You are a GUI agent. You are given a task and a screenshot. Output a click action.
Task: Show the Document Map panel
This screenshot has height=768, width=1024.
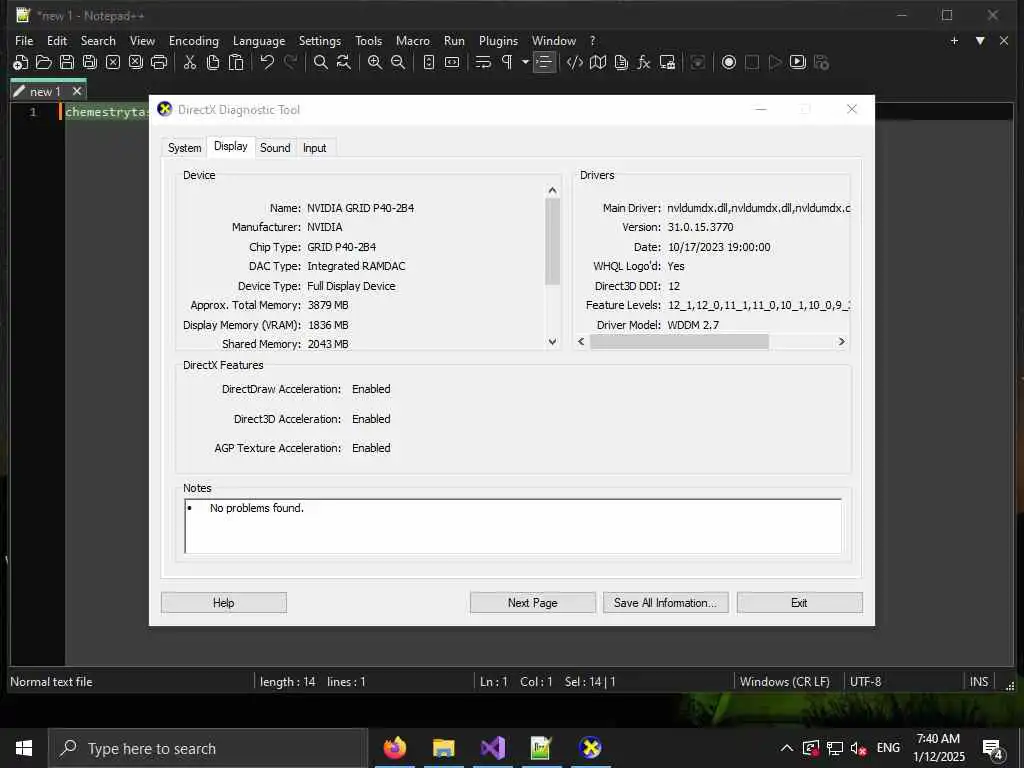[598, 63]
